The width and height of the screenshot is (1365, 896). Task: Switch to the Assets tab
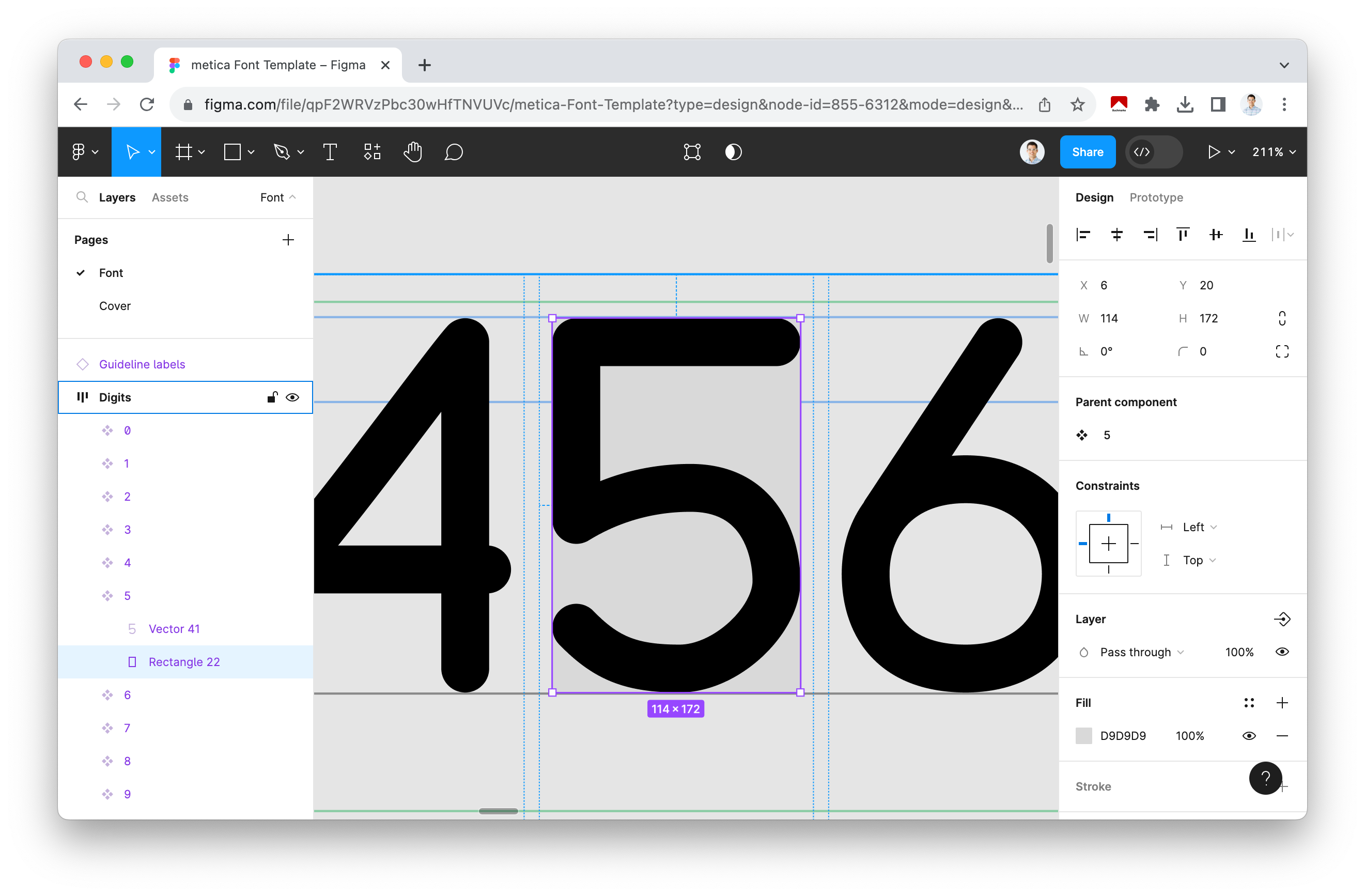coord(170,197)
